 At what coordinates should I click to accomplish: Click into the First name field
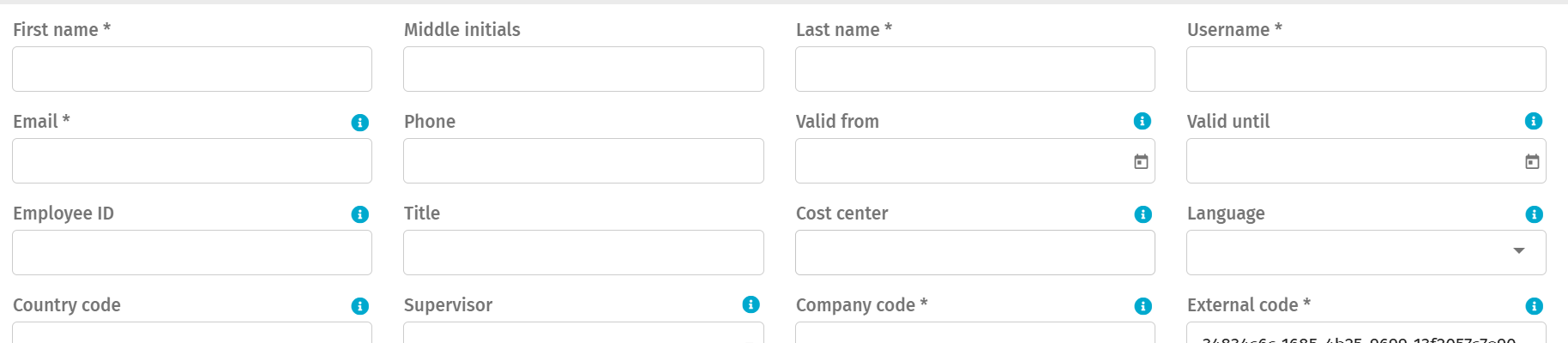click(192, 69)
